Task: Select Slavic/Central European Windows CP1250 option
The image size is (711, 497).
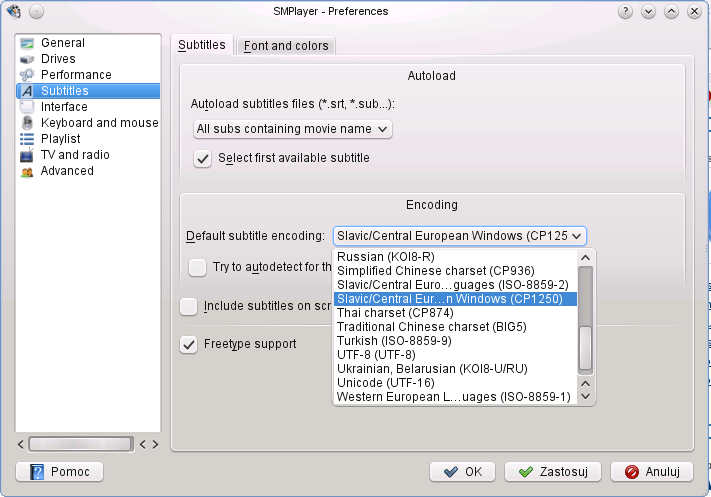Action: 455,299
